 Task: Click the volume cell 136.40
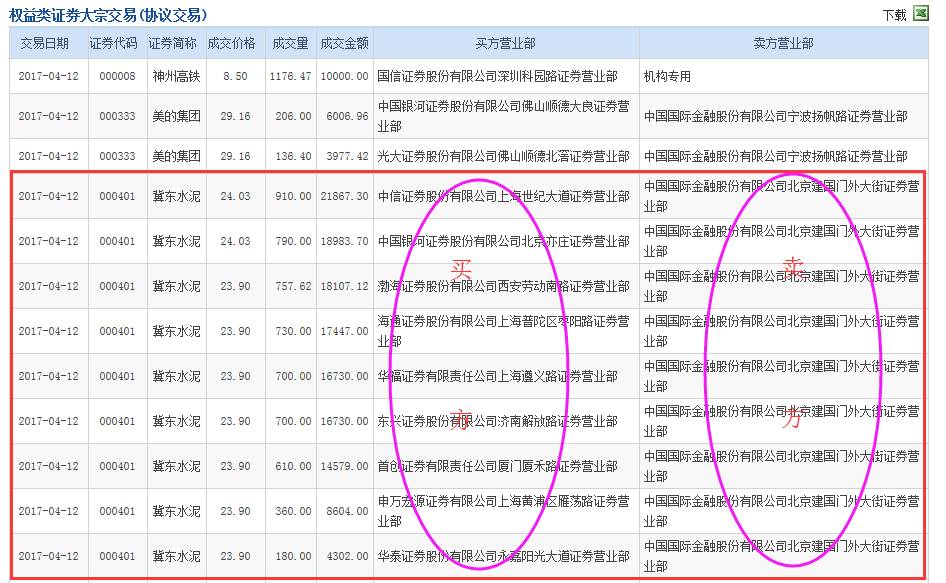[293, 156]
